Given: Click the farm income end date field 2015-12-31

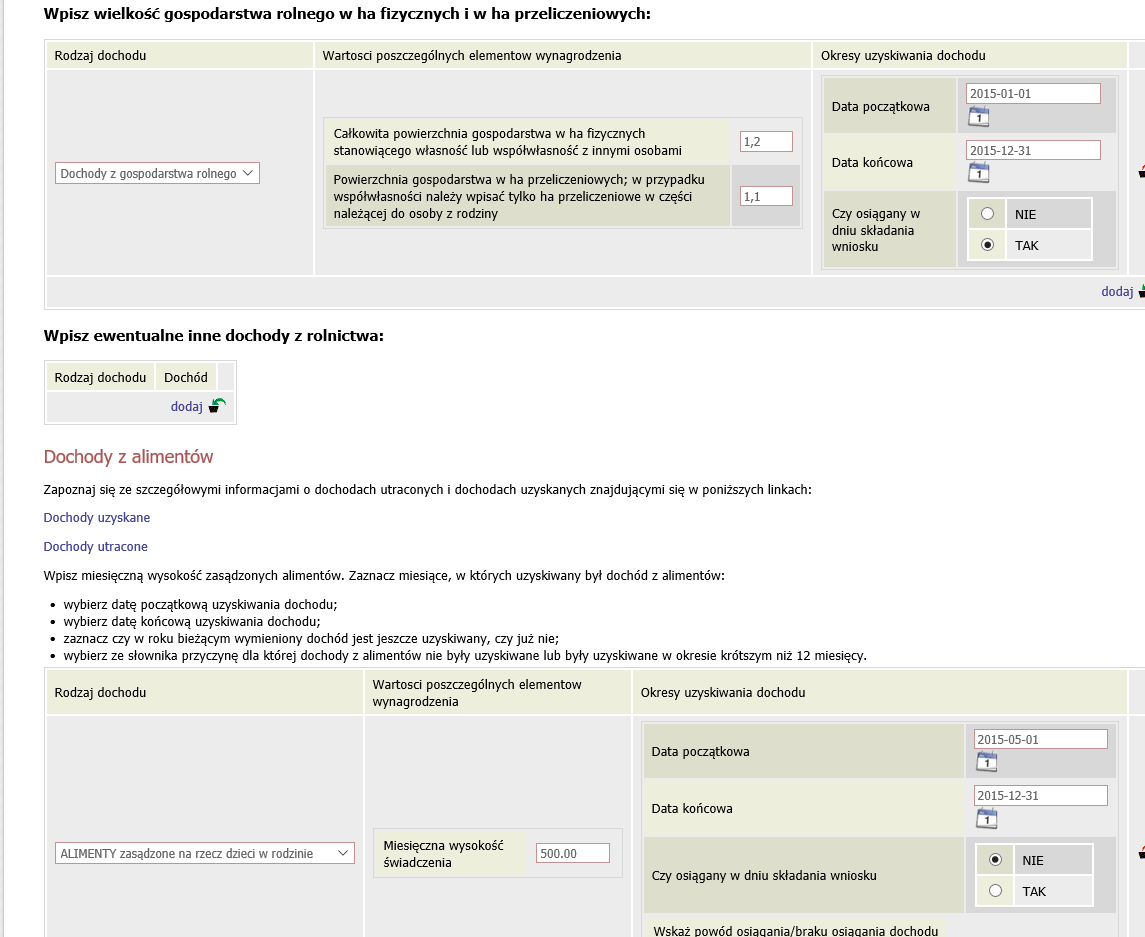Looking at the screenshot, I should pyautogui.click(x=1033, y=150).
